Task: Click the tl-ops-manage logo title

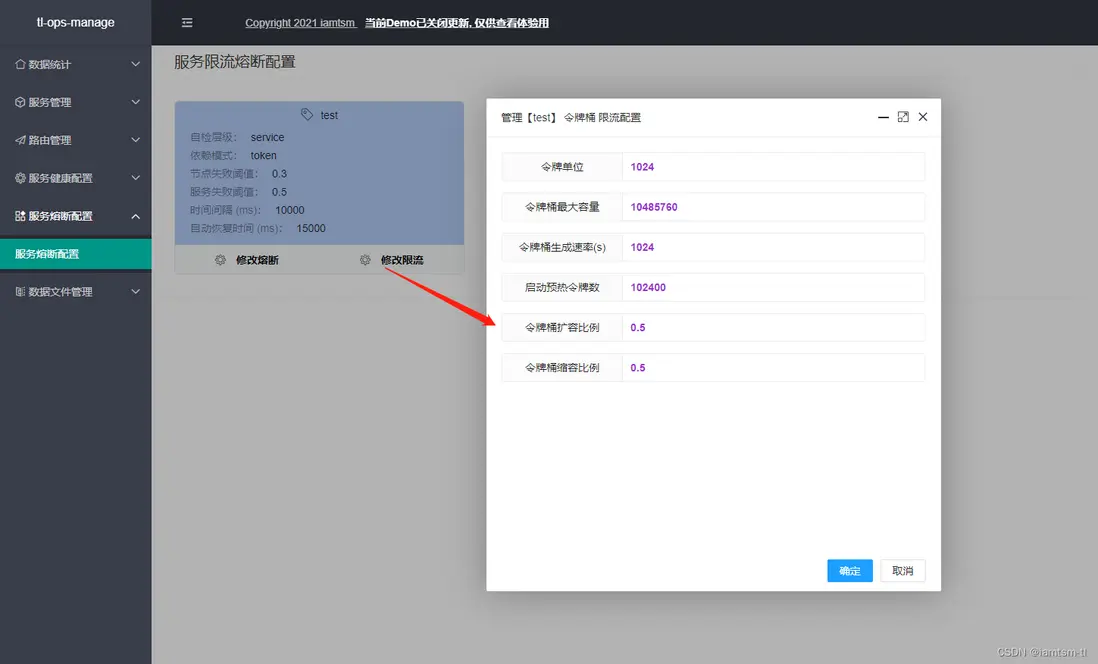Action: (76, 22)
